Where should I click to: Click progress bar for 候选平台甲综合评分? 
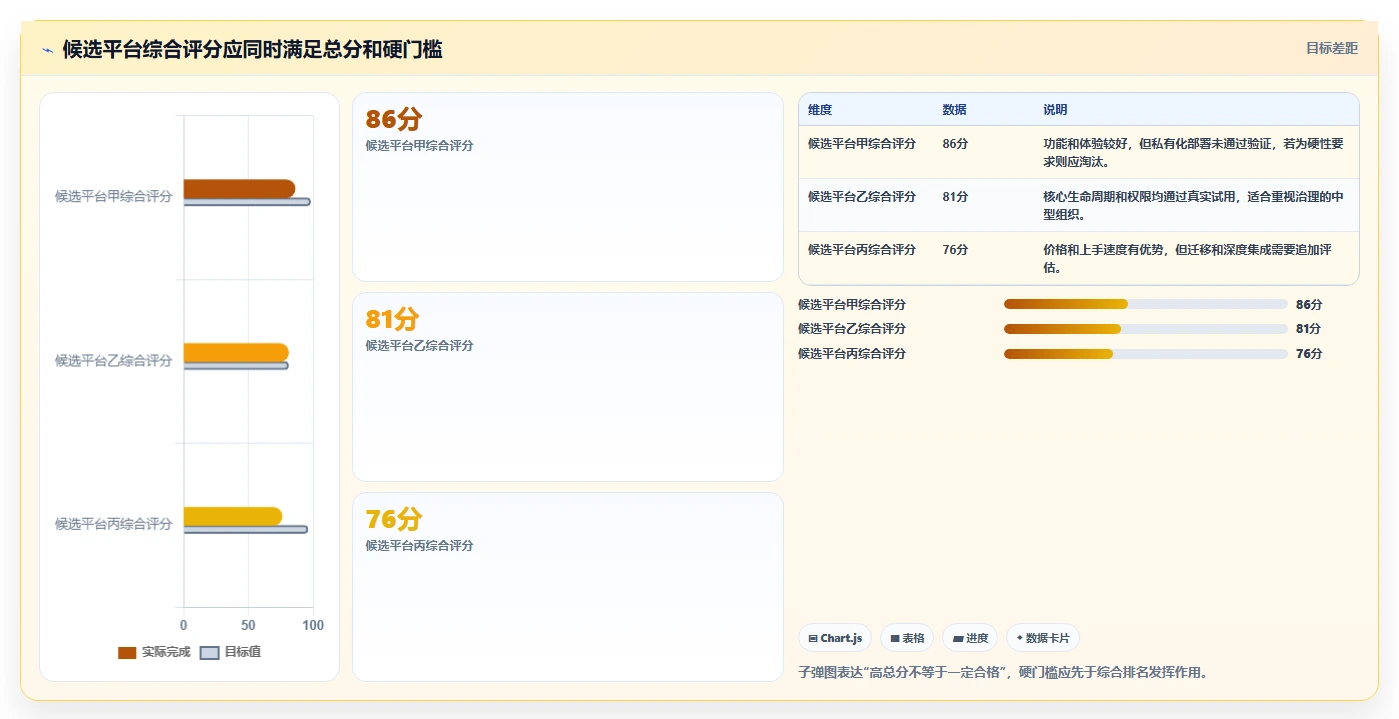point(1146,304)
